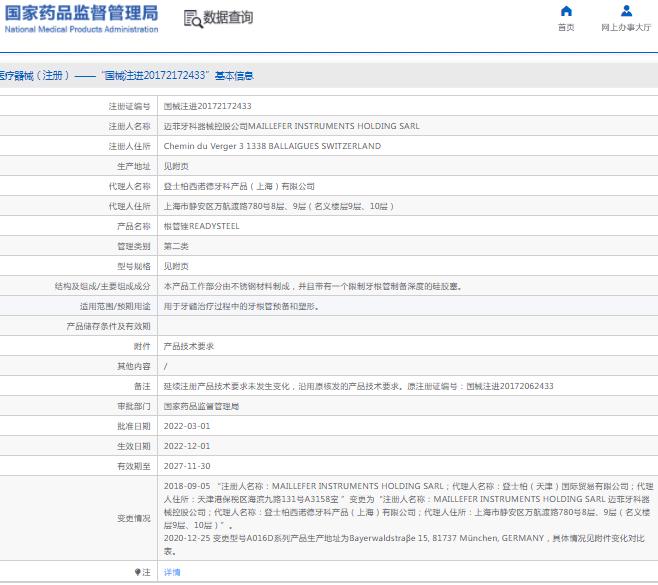Click the 代理人住所 field label
Viewport: 658px width, 585px height.
129,206
